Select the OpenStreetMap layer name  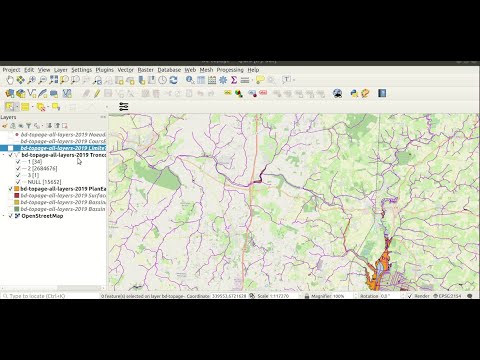pos(42,216)
